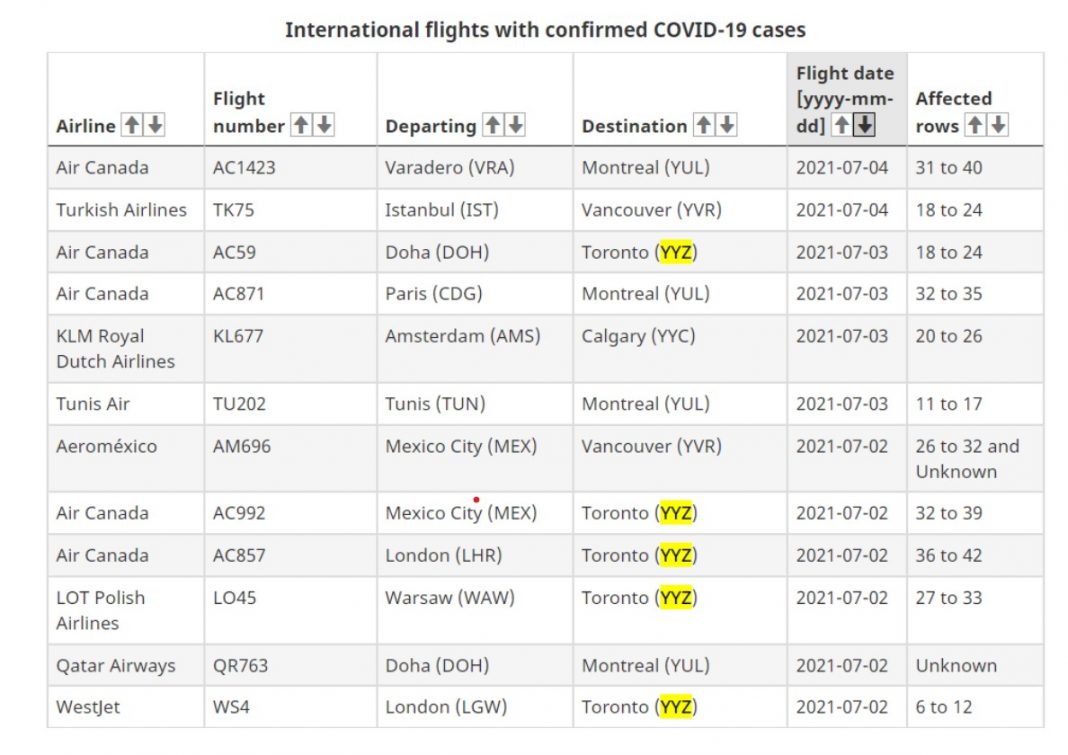Sort Affected rows column descending arrow
This screenshot has width=1068, height=755.
997,126
